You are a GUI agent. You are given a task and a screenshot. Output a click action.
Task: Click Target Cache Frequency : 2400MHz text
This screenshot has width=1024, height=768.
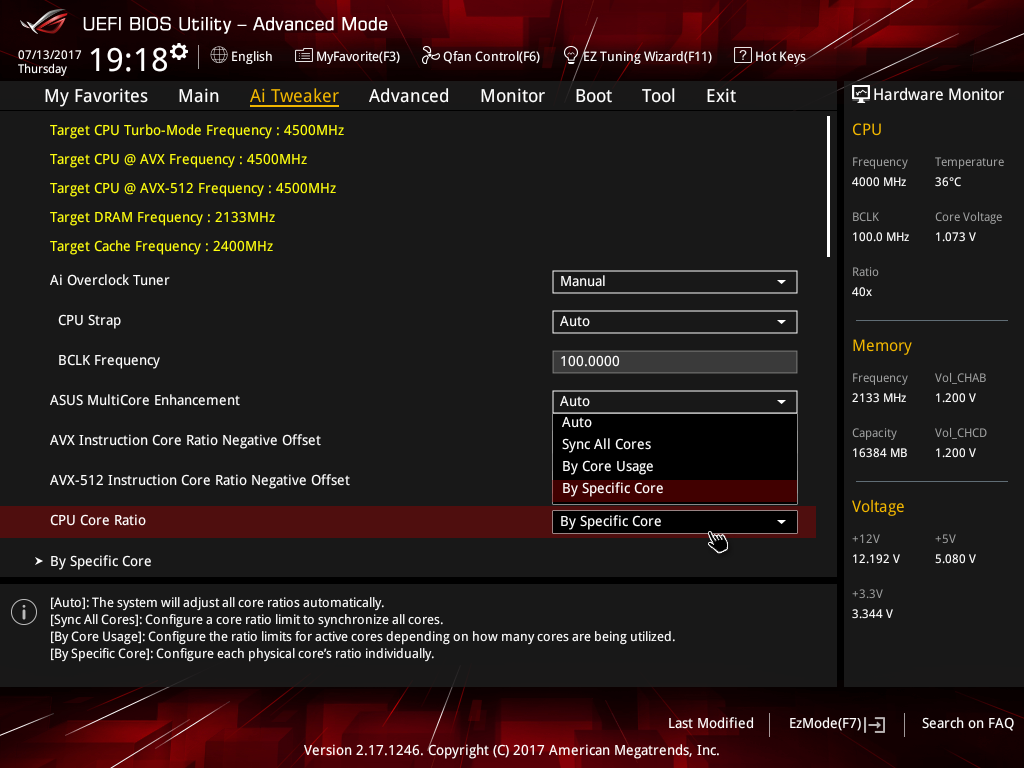pyautogui.click(x=161, y=246)
